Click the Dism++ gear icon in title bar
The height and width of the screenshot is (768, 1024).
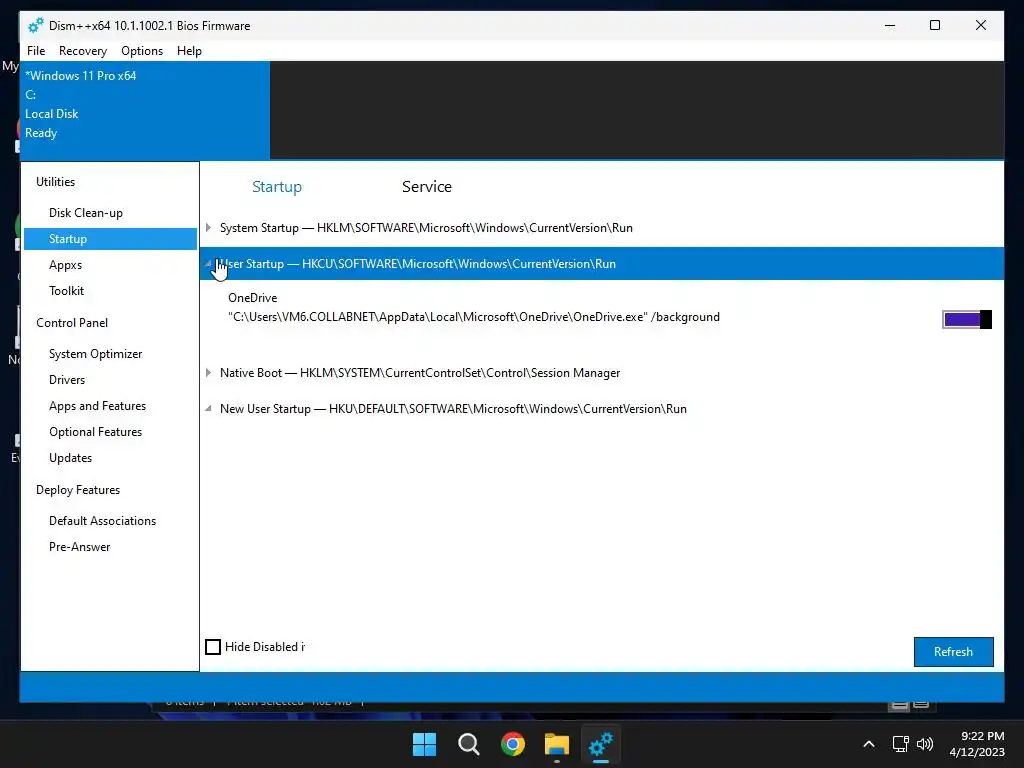click(35, 25)
